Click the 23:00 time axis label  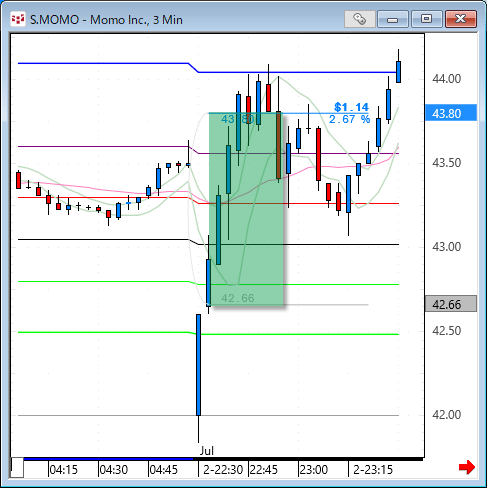(314, 470)
